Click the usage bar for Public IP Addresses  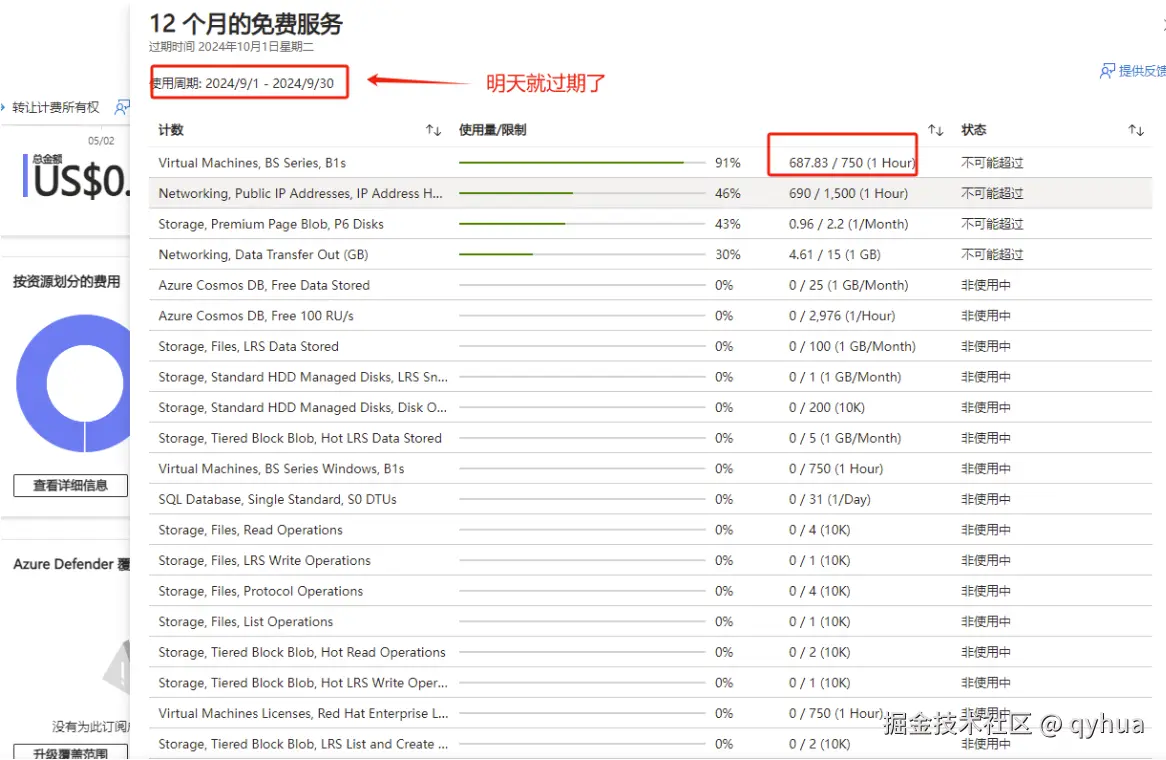coord(582,193)
